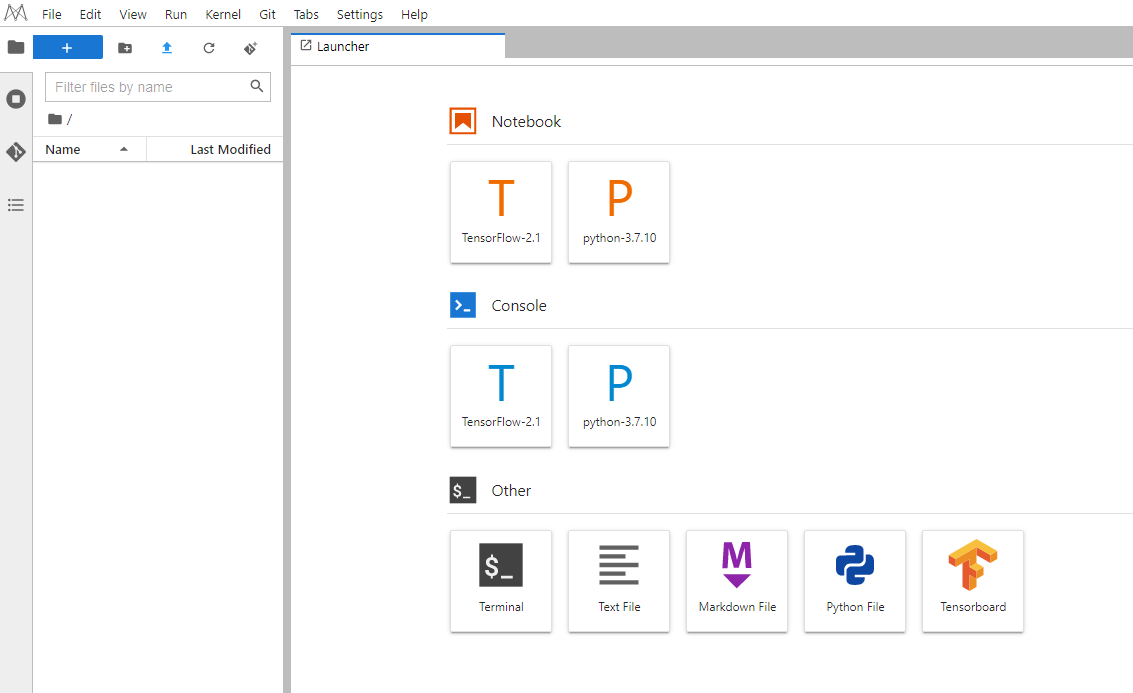This screenshot has width=1133, height=693.
Task: Open the Kernel menu
Action: point(223,14)
